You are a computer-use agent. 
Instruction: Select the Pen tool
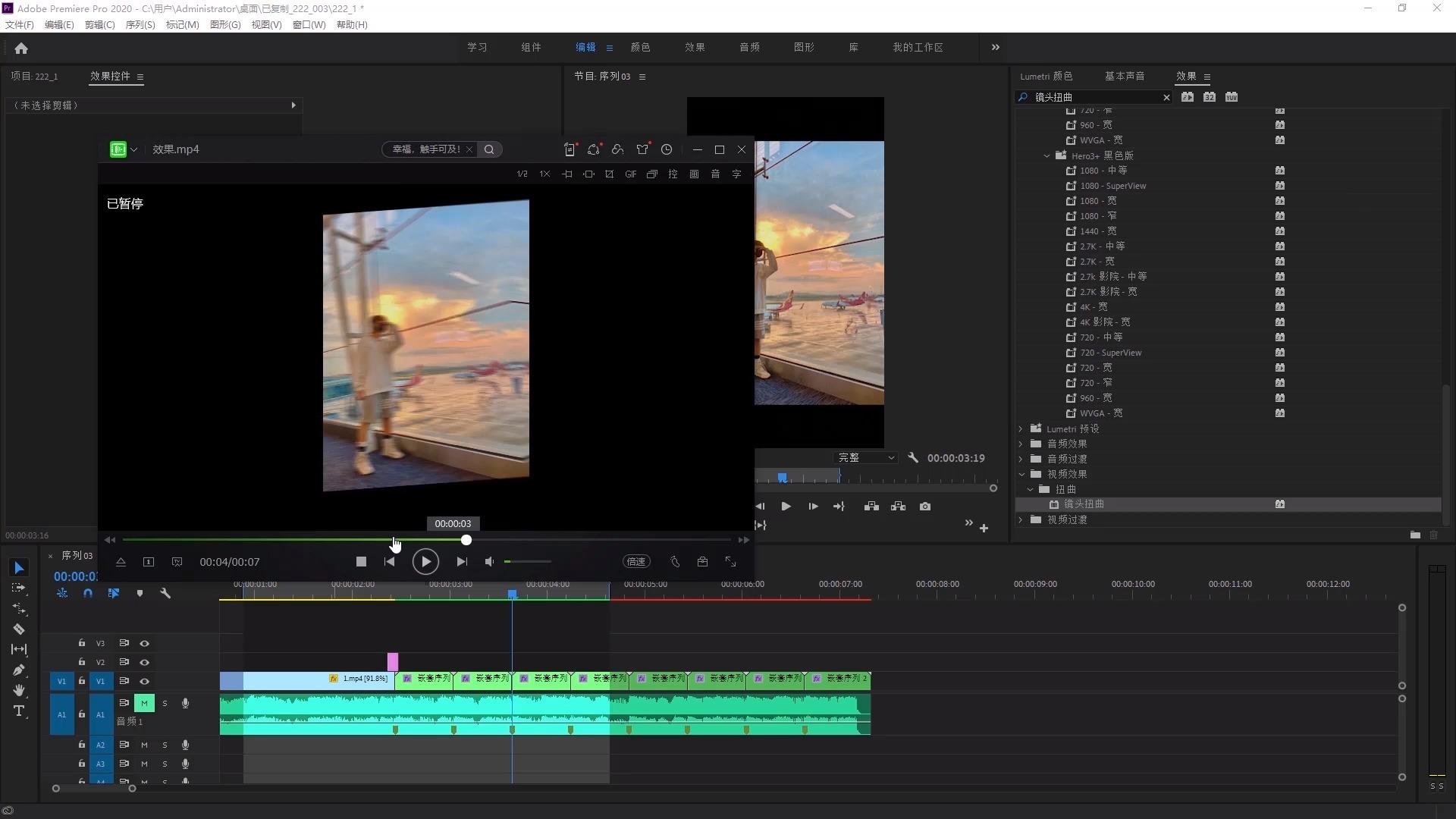point(19,670)
